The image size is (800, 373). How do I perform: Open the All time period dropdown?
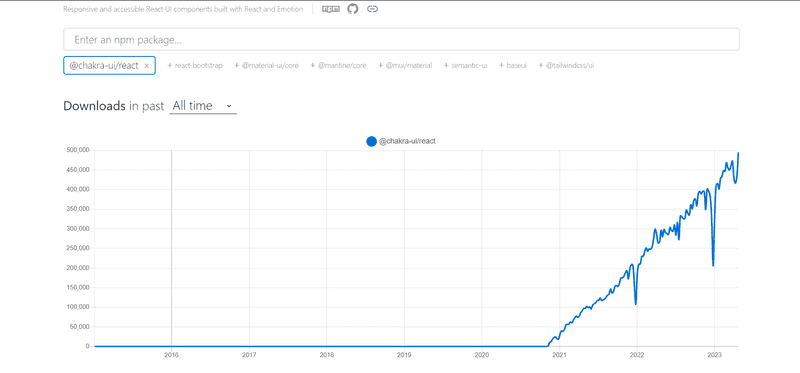pos(203,106)
